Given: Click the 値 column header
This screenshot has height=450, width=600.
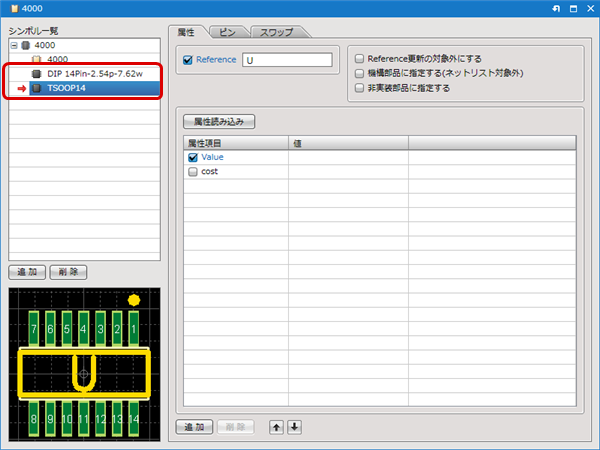Looking at the screenshot, I should (x=348, y=143).
